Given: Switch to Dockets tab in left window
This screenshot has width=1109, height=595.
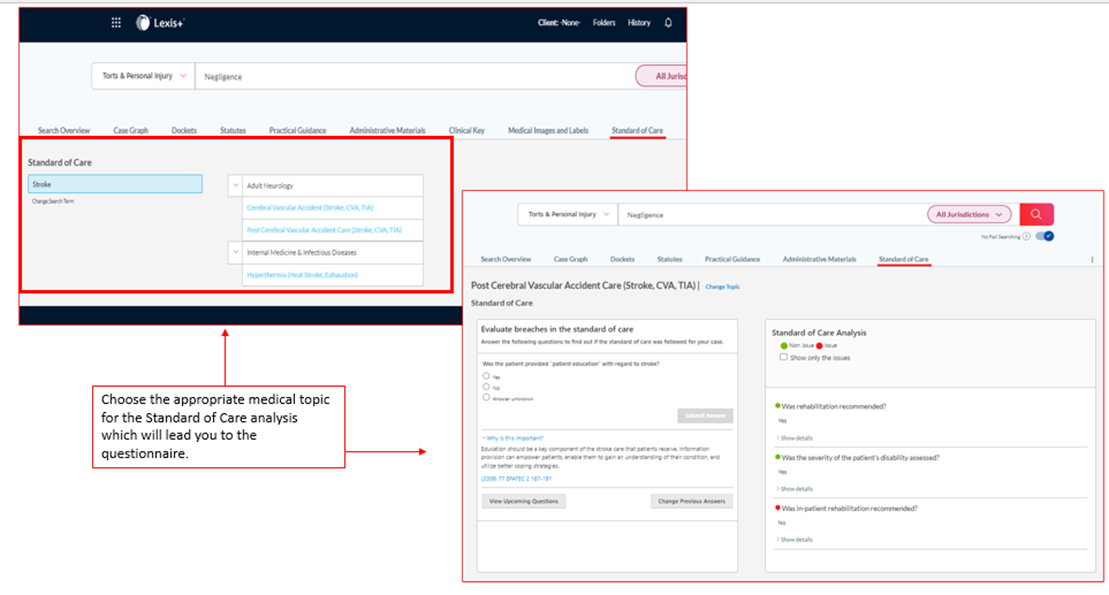Looking at the screenshot, I should pos(184,130).
